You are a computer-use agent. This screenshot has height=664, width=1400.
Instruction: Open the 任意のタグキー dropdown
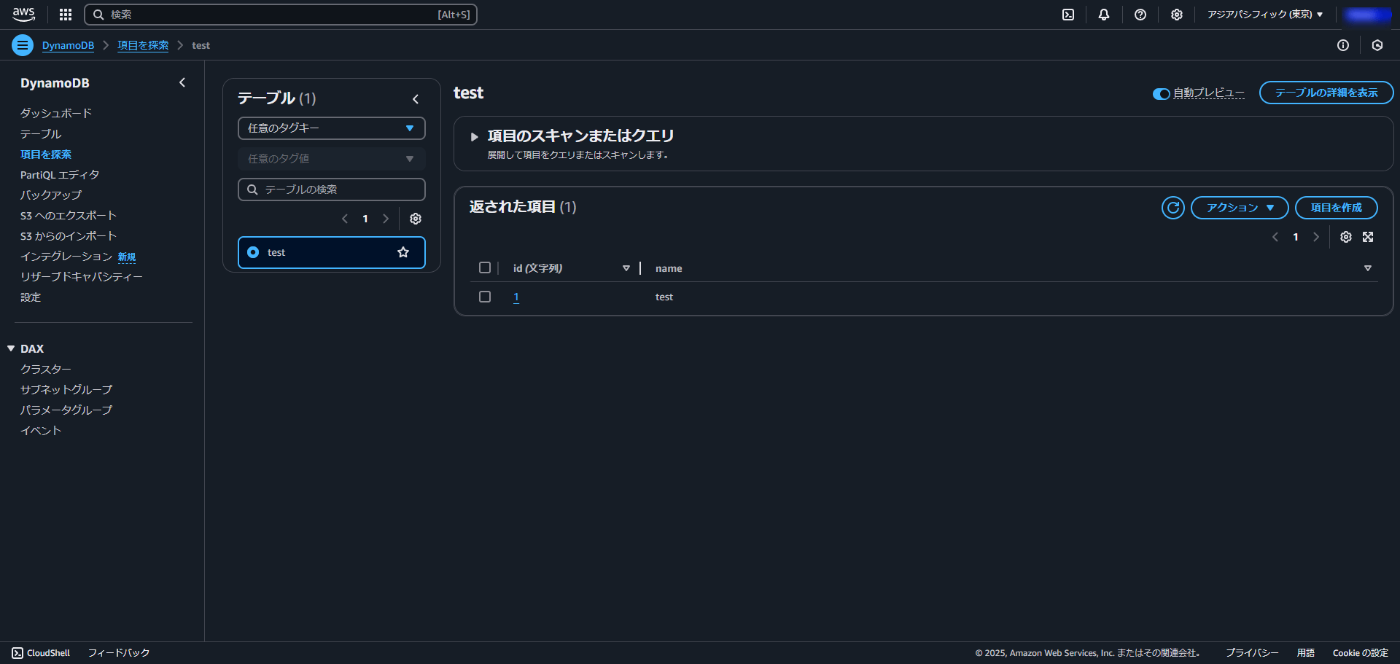point(331,128)
